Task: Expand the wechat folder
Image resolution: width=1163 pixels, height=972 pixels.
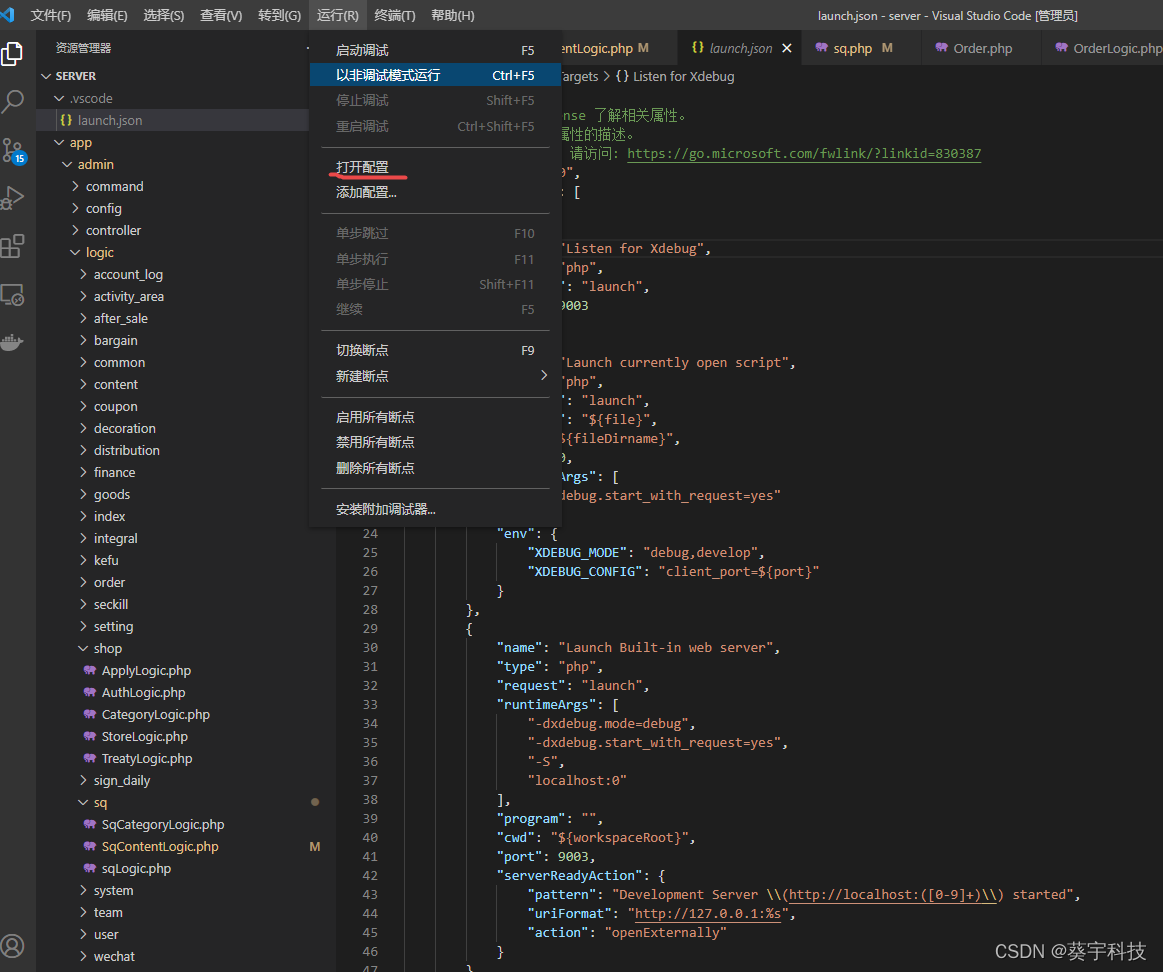Action: click(x=83, y=956)
